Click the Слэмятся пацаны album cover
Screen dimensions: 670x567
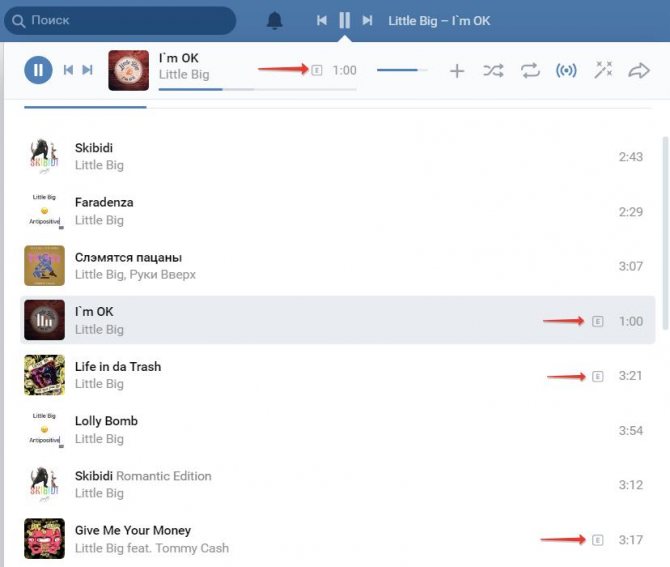pyautogui.click(x=44, y=266)
